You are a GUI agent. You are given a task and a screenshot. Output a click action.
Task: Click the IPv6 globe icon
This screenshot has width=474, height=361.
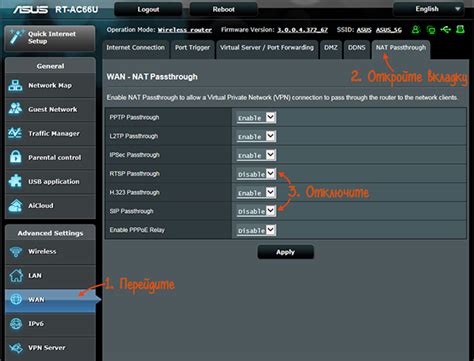[16, 323]
